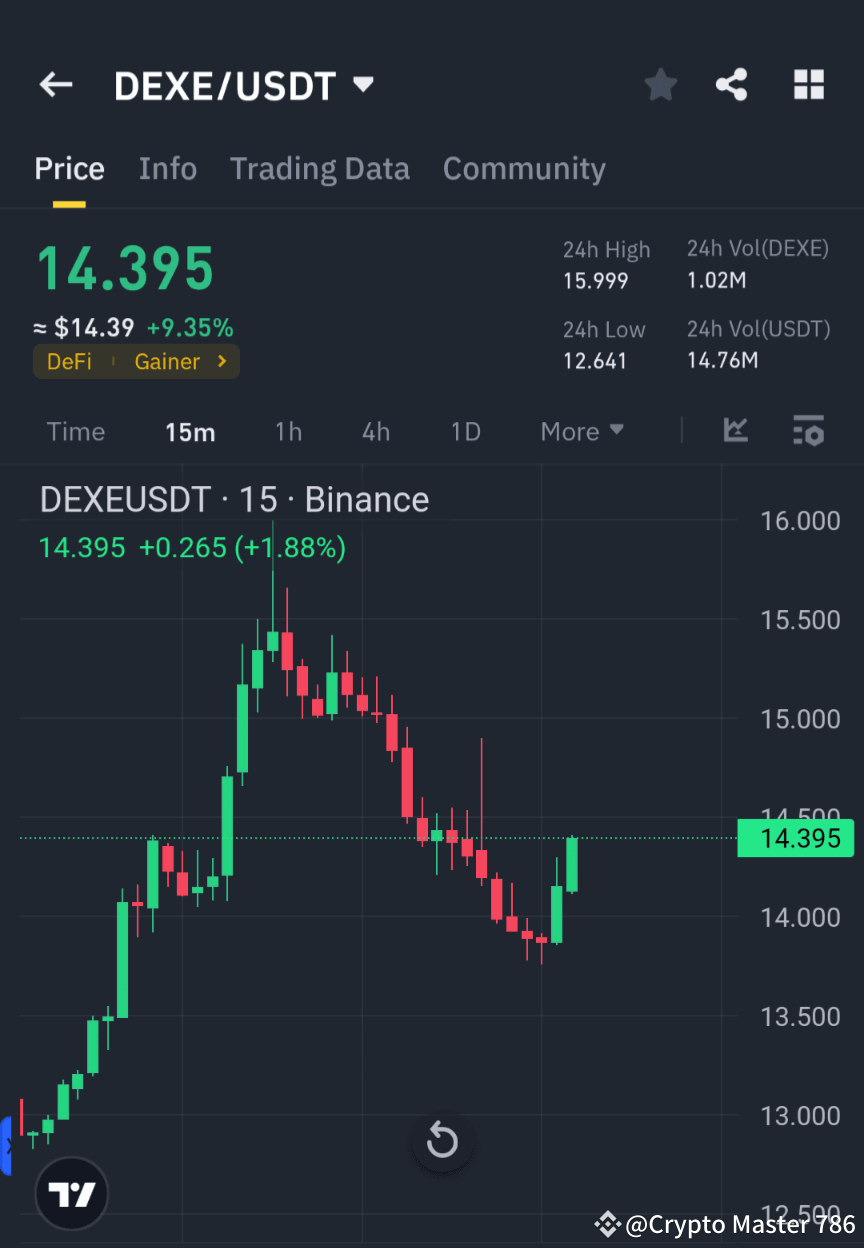Screen dimensions: 864x1248
Task: Select the Time chart view option
Action: pyautogui.click(x=75, y=431)
